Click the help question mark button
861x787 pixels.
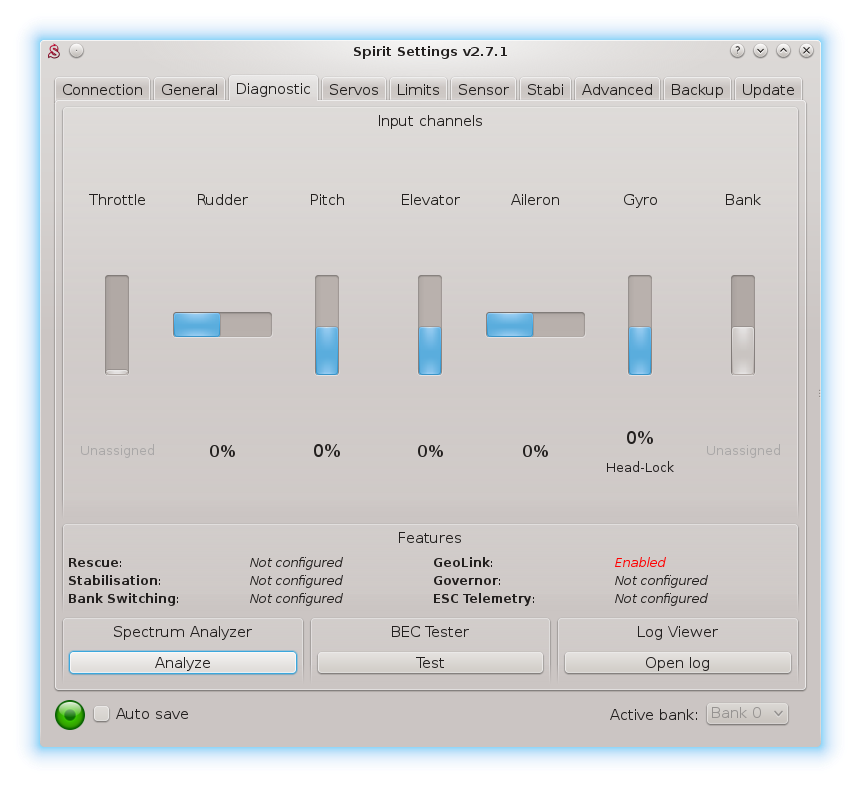(x=737, y=51)
